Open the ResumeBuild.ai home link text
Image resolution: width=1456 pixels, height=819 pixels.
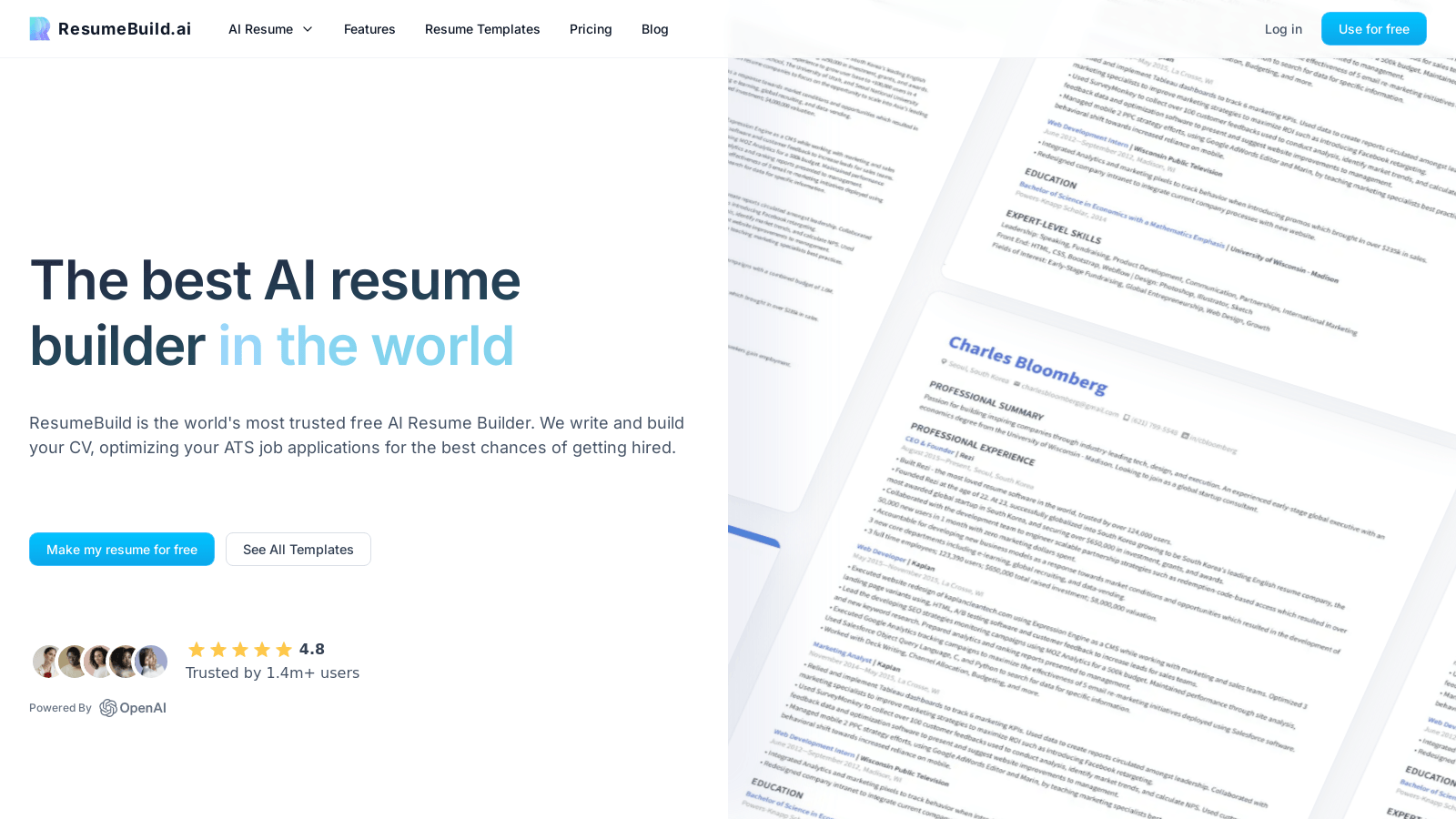coord(125,29)
